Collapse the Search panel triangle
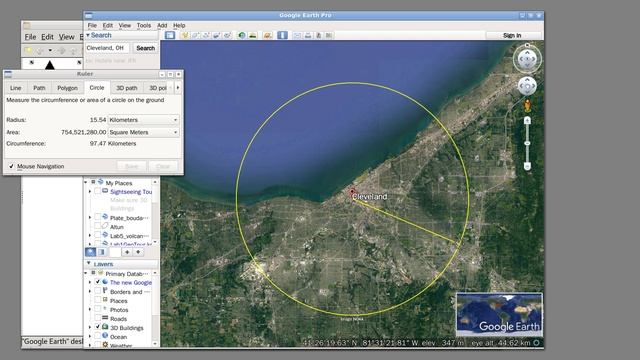640x360 pixels. [x=88, y=36]
